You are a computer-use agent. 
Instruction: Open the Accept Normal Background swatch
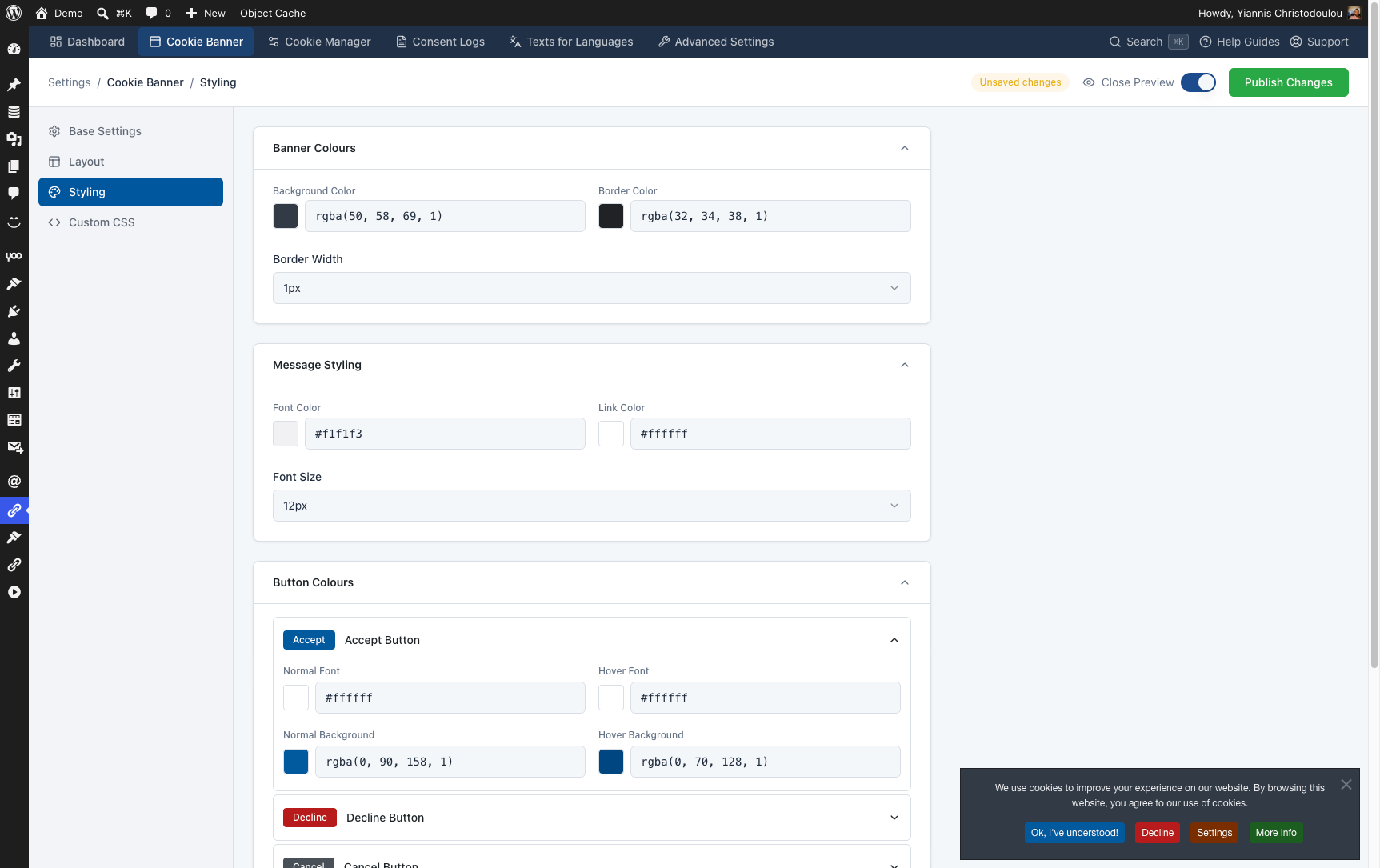(296, 762)
